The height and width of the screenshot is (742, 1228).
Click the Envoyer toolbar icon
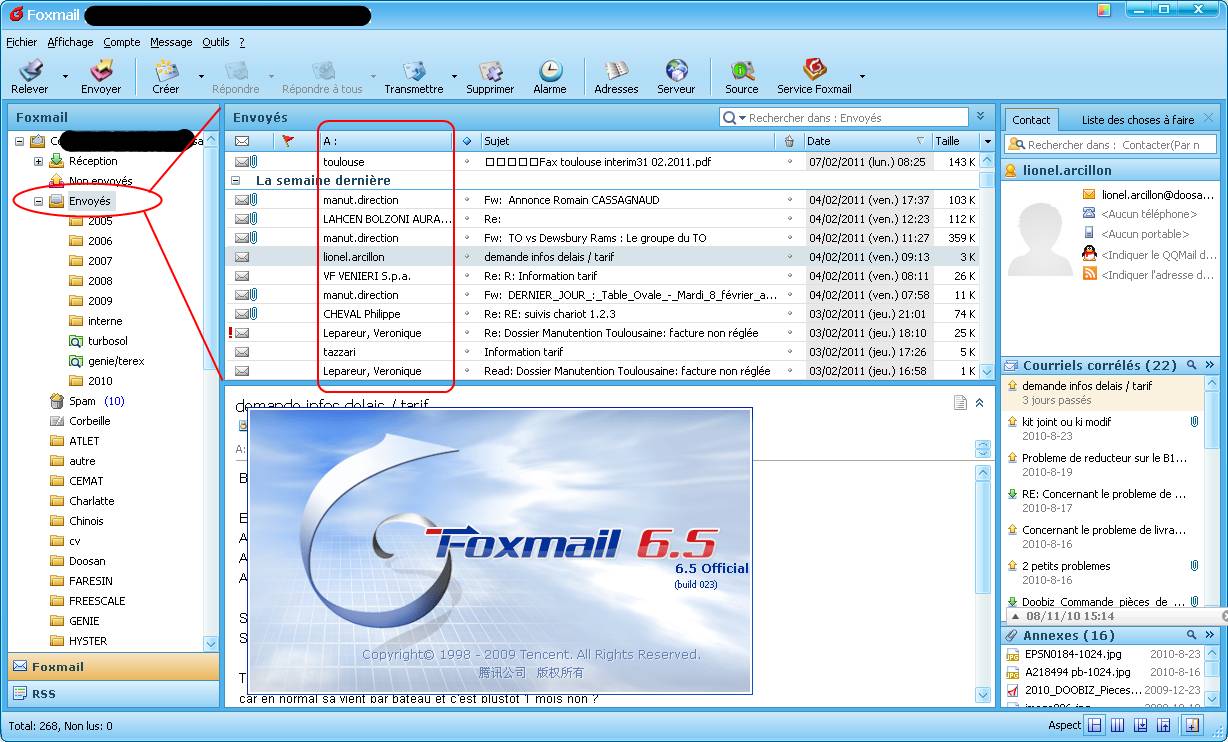[101, 70]
